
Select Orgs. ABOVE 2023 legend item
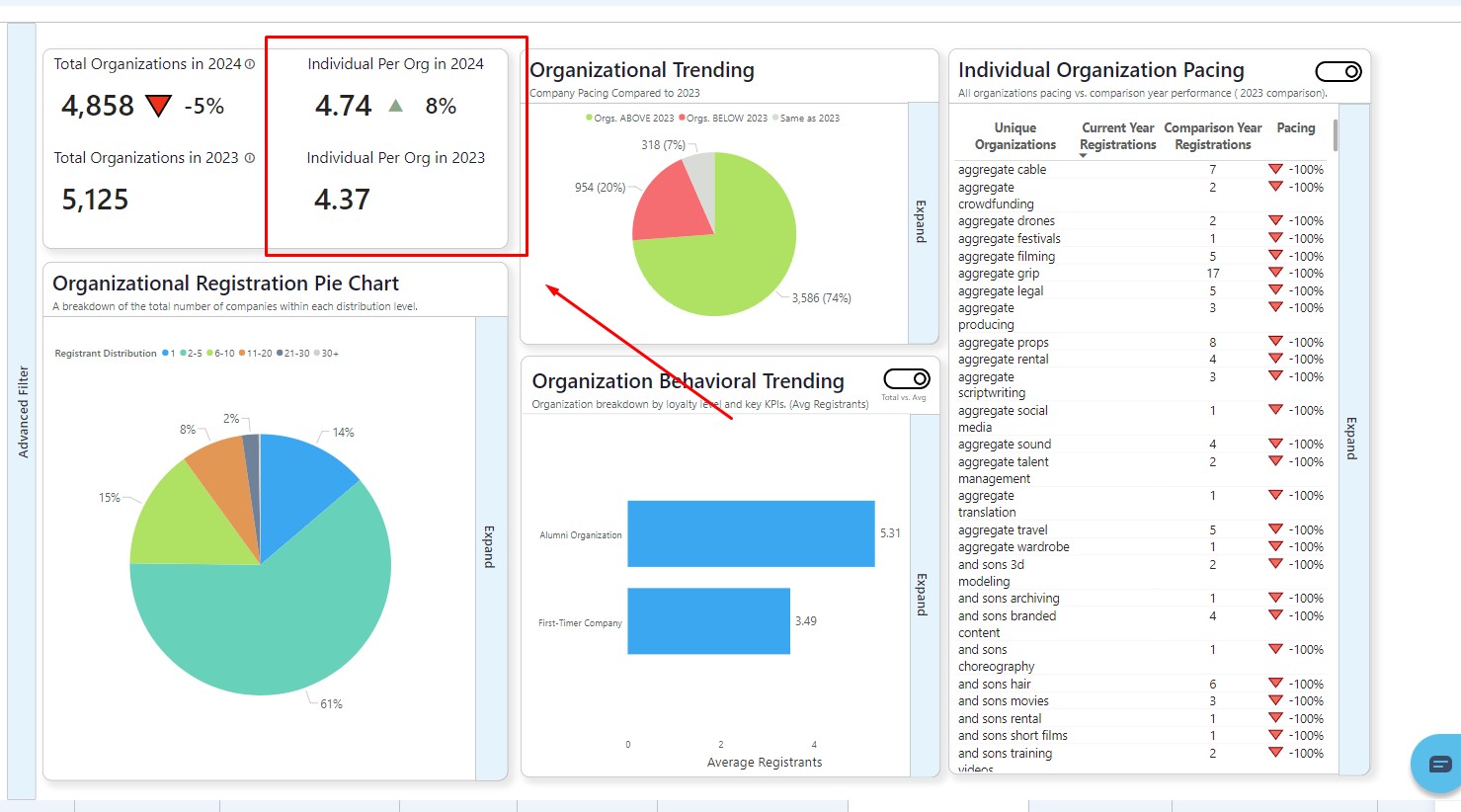(x=630, y=119)
